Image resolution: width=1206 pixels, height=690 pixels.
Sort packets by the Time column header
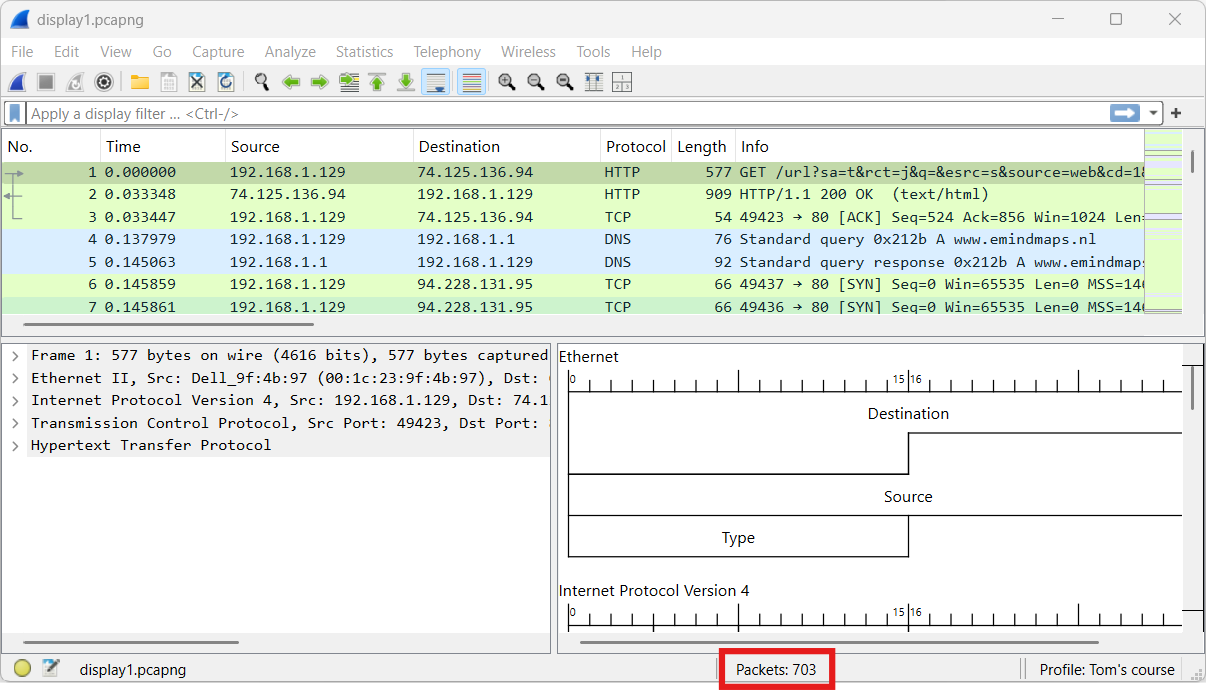[x=163, y=147]
